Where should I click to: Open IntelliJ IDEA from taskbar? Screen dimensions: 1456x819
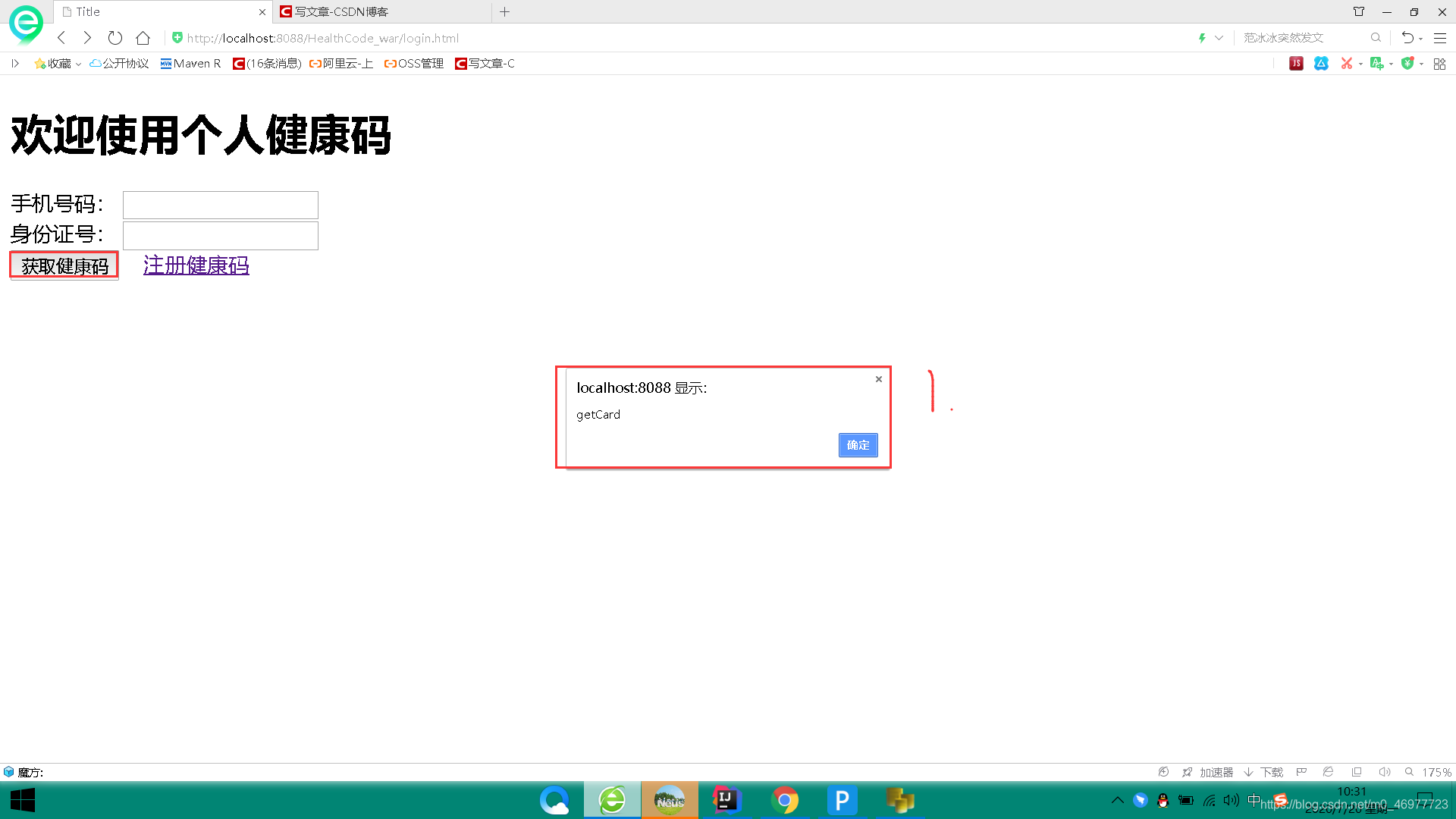pos(727,801)
